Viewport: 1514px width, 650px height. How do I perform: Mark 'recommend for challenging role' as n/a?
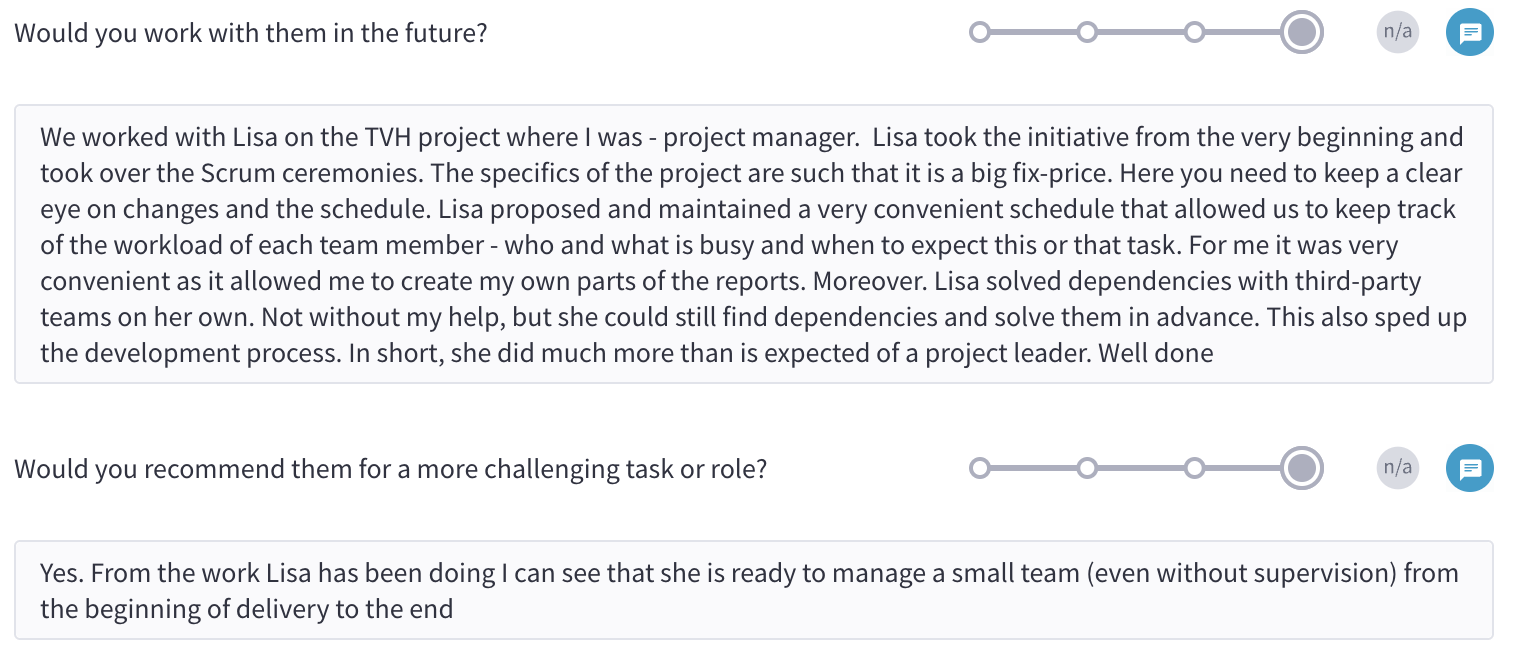(x=1397, y=468)
